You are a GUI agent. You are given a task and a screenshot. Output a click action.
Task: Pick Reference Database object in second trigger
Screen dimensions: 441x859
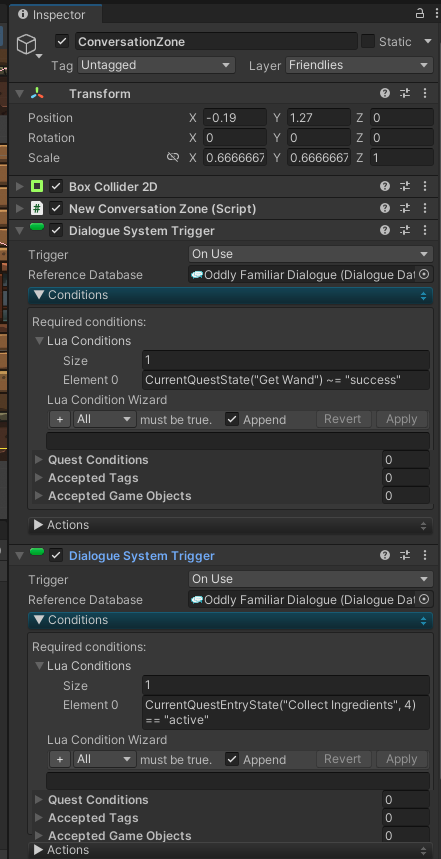tap(423, 599)
